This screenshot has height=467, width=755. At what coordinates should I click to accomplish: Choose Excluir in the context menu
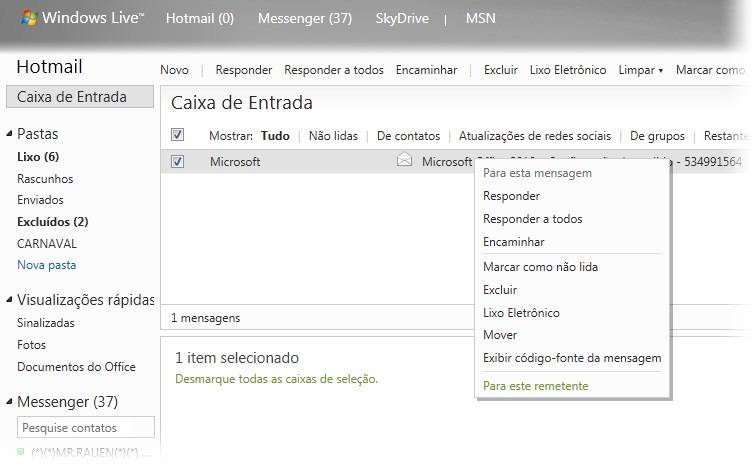500,290
